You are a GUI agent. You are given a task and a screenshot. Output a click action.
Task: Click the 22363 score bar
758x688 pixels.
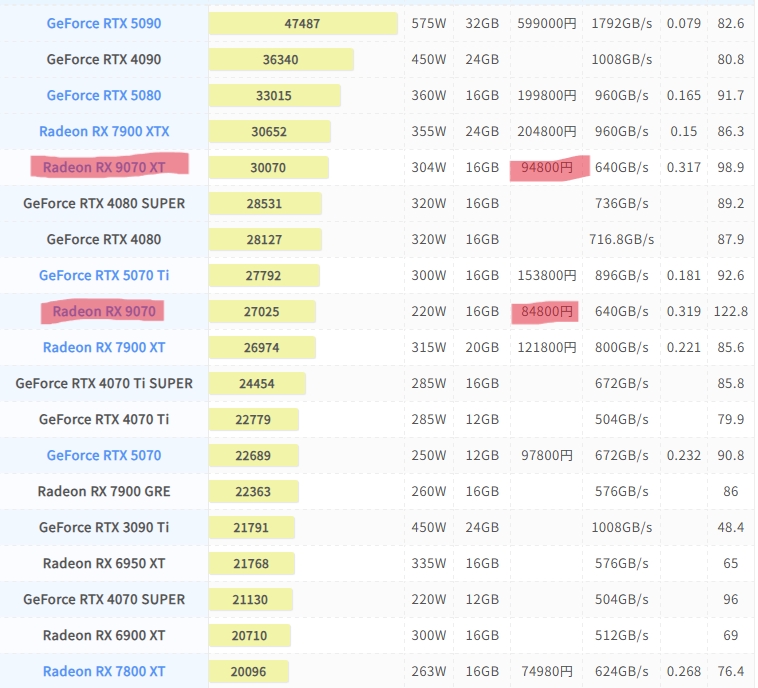(x=253, y=492)
